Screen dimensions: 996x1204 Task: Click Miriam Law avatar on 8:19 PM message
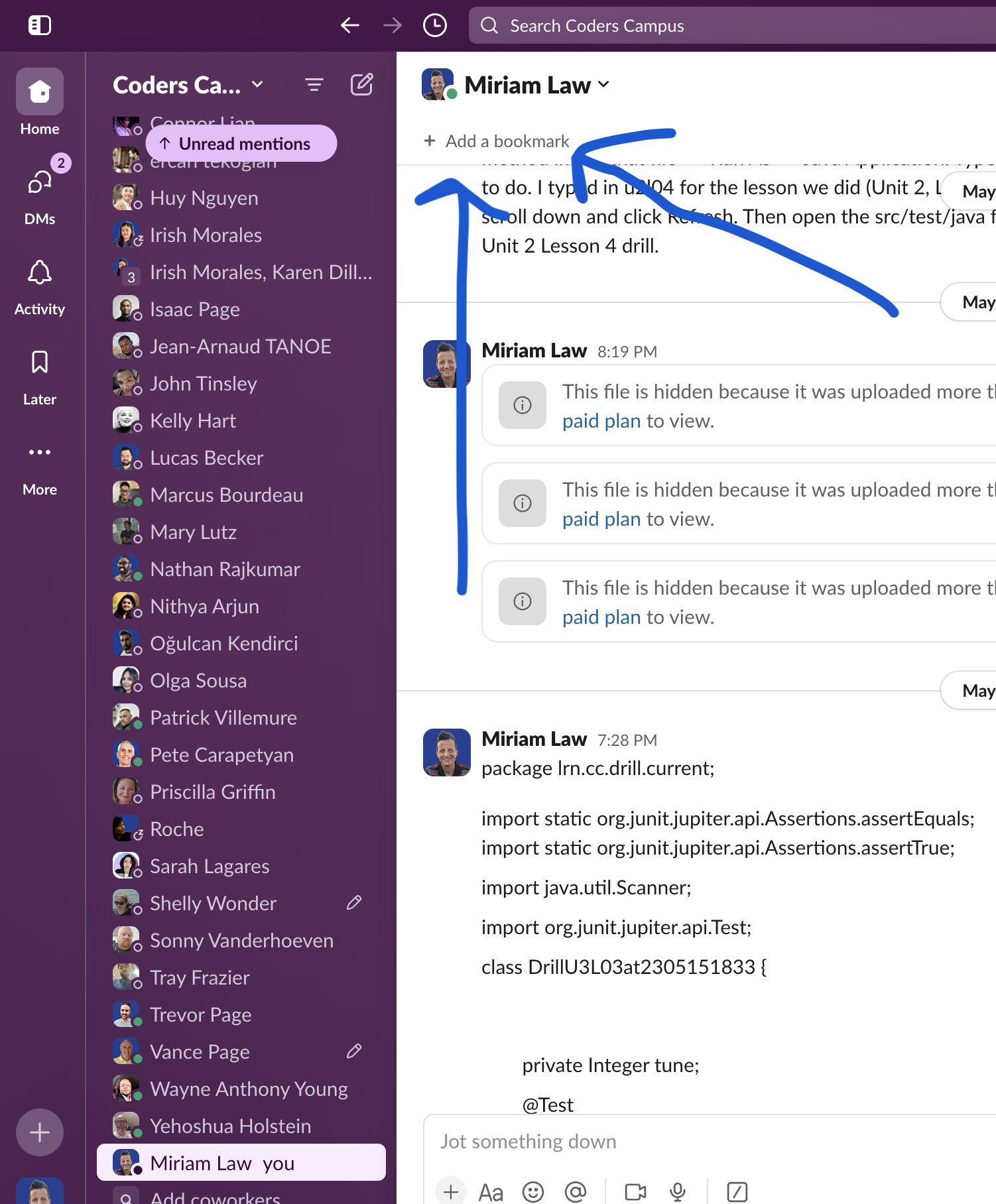tap(446, 364)
